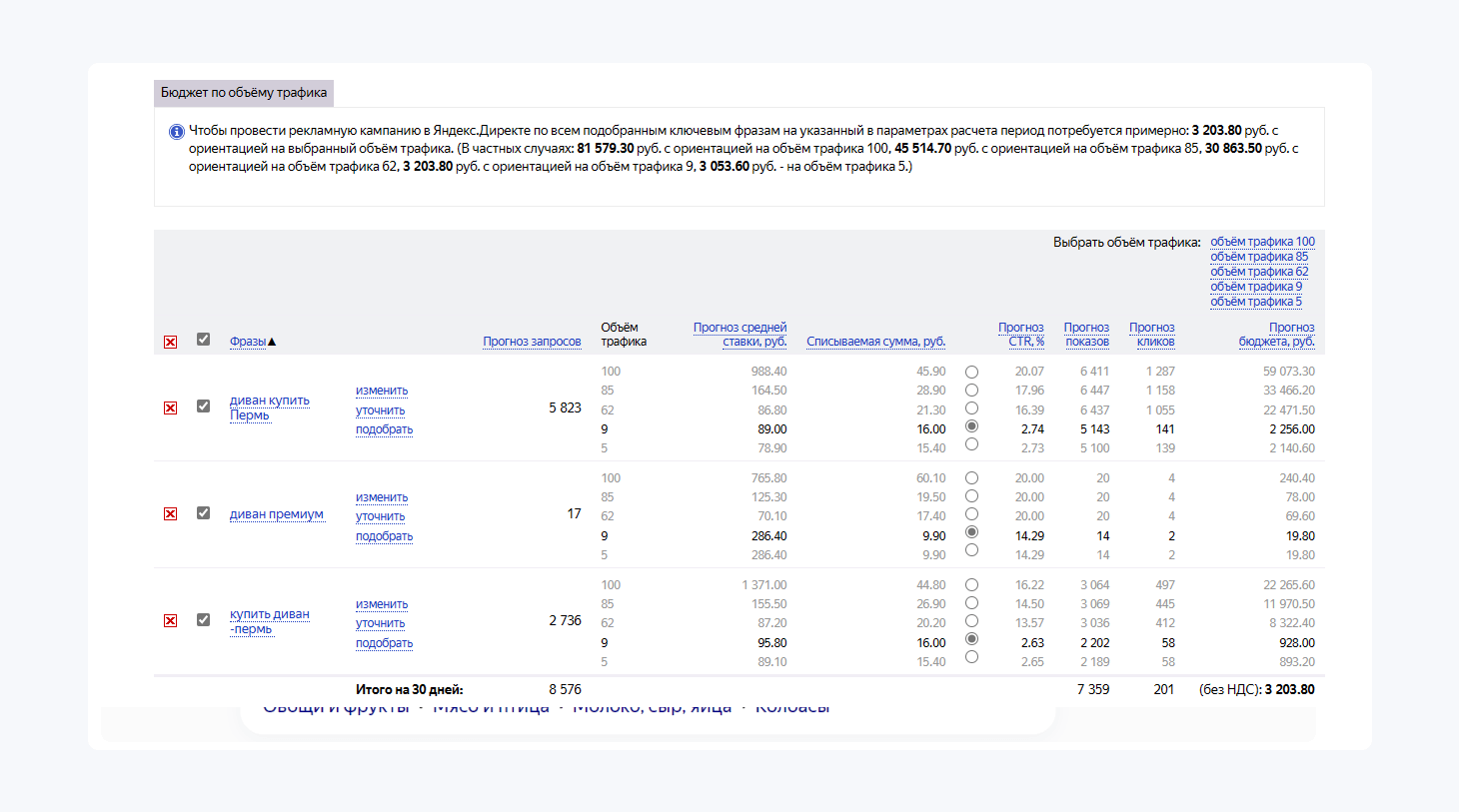Viewport: 1459px width, 812px height.
Task: Select traffic volume 85 for 'диван премиум'
Action: 971,495
